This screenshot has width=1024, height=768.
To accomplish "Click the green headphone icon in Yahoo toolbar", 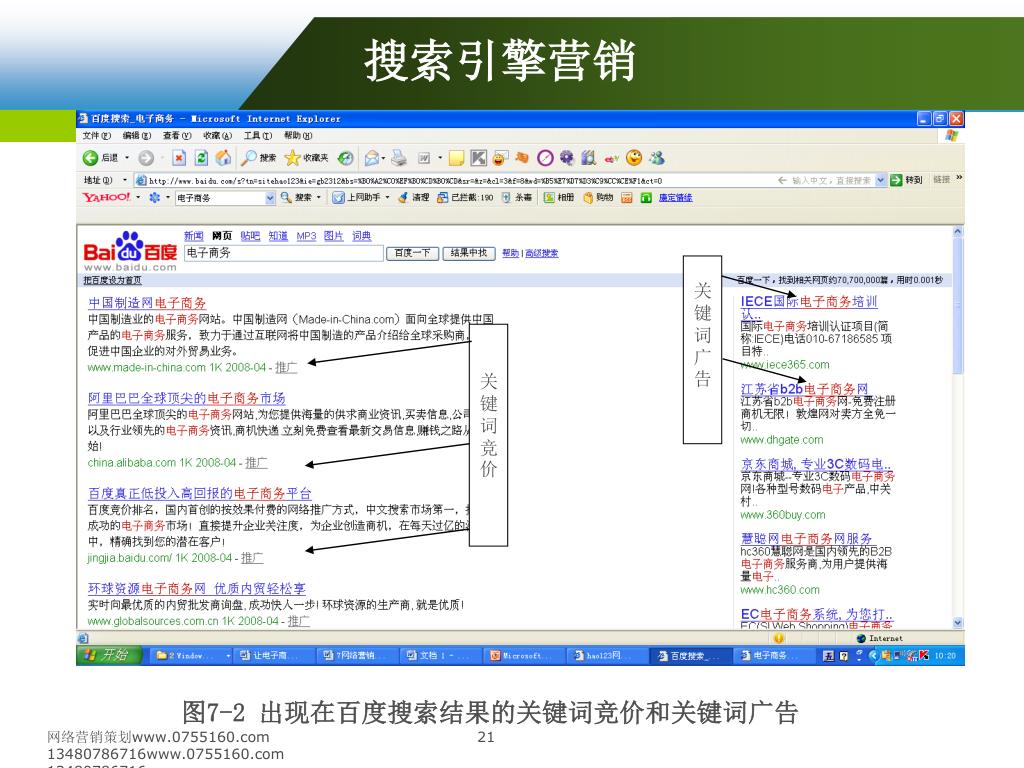I will [x=646, y=197].
